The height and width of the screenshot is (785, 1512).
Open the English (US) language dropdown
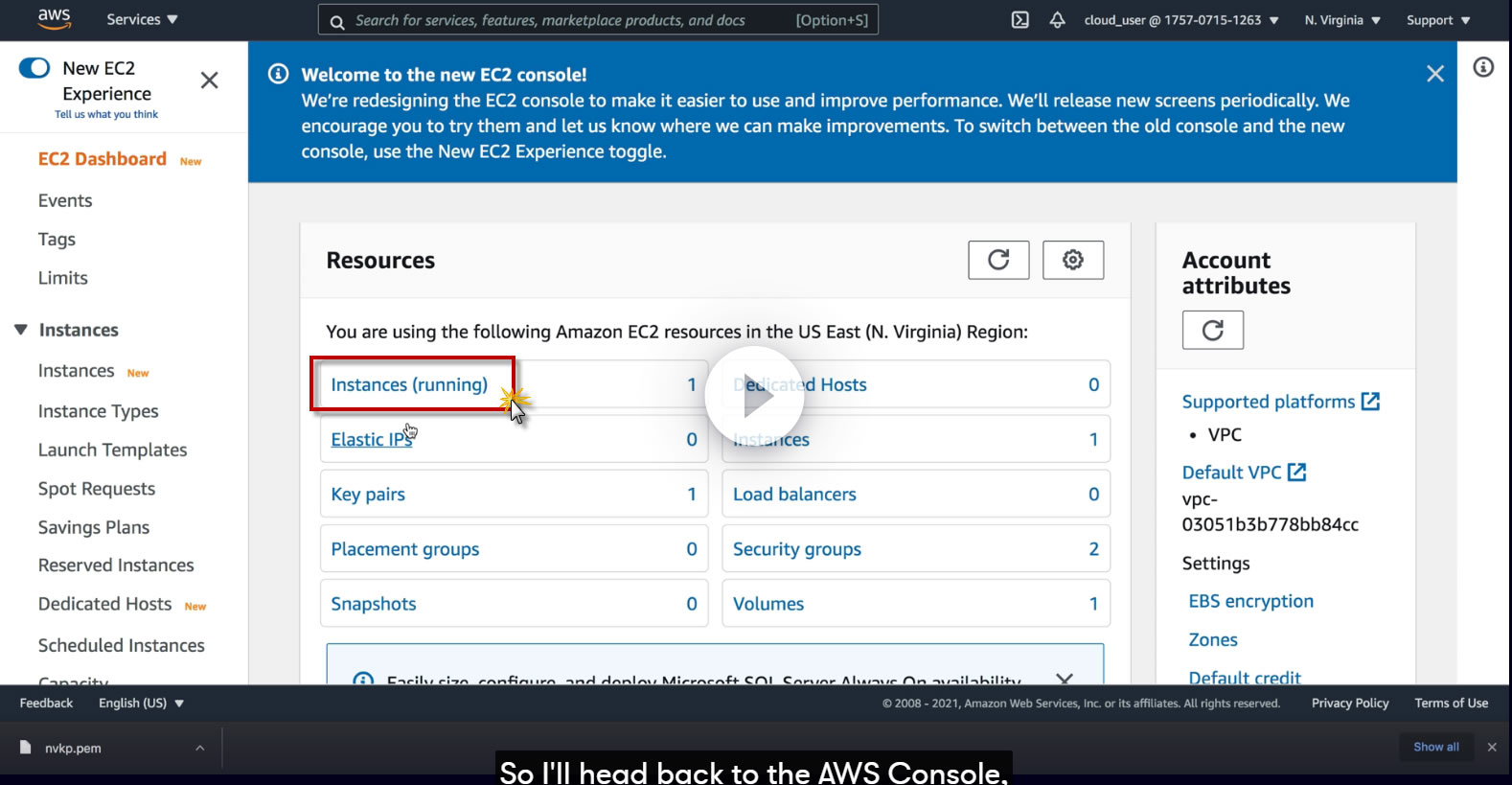tap(141, 703)
